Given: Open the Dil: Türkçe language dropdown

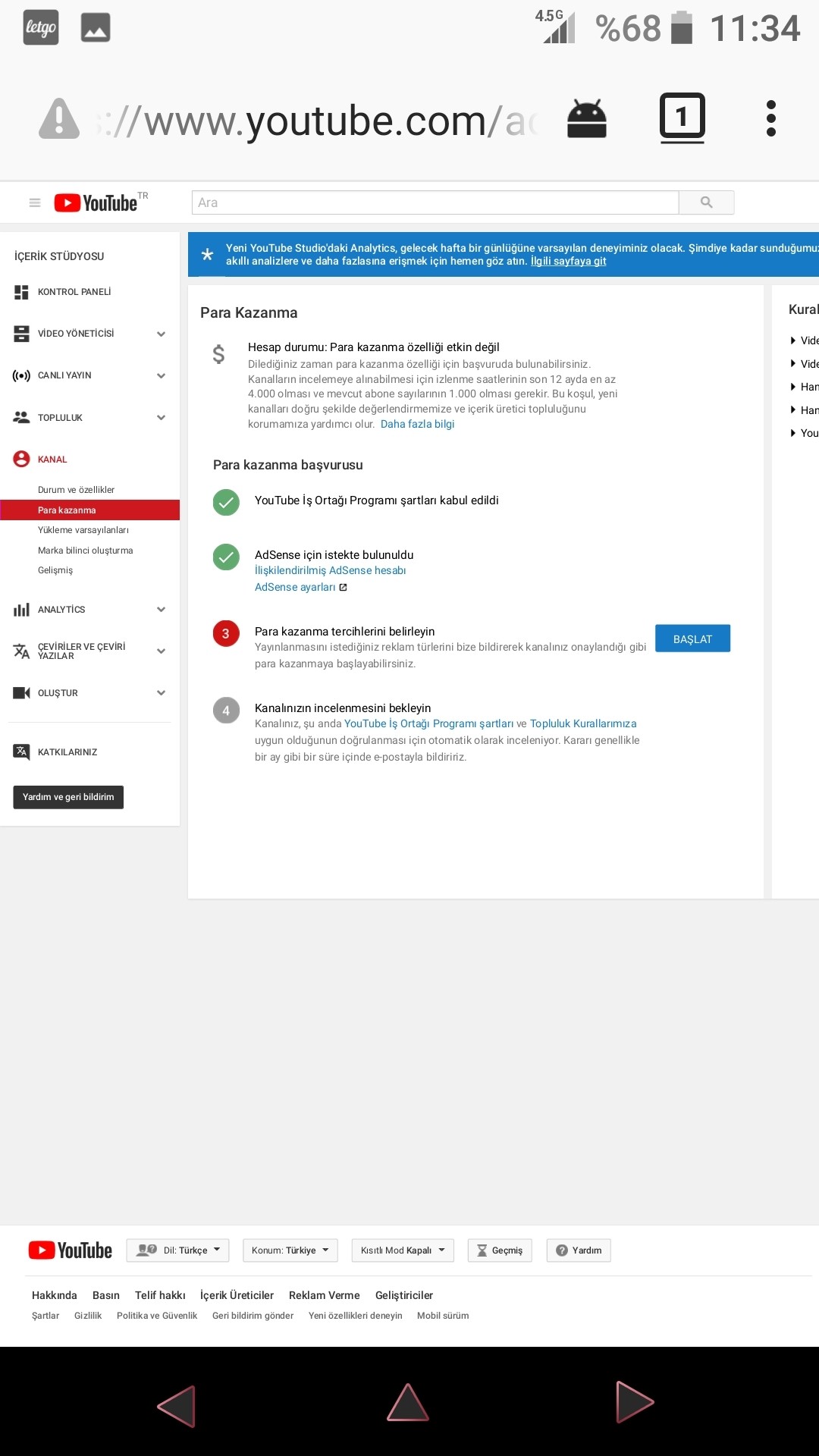Looking at the screenshot, I should click(x=177, y=1250).
